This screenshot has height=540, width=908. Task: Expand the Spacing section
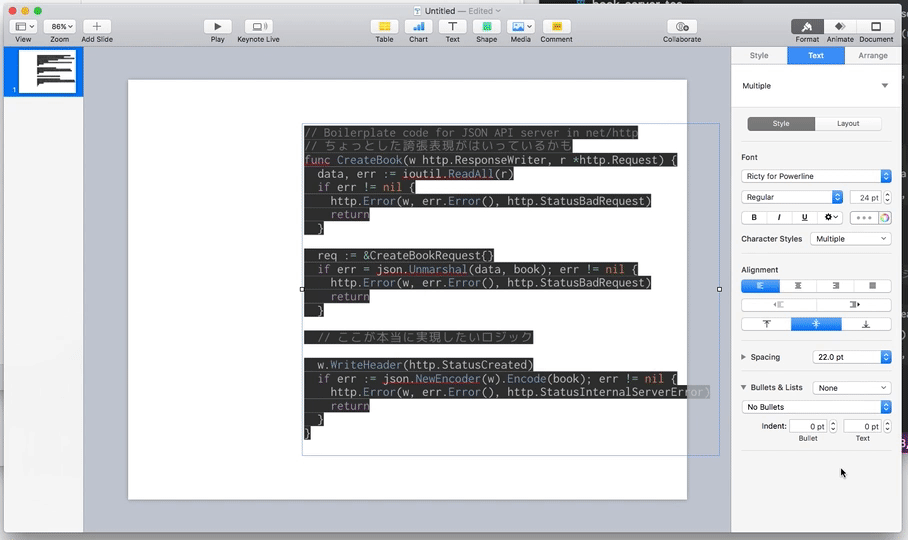click(744, 357)
